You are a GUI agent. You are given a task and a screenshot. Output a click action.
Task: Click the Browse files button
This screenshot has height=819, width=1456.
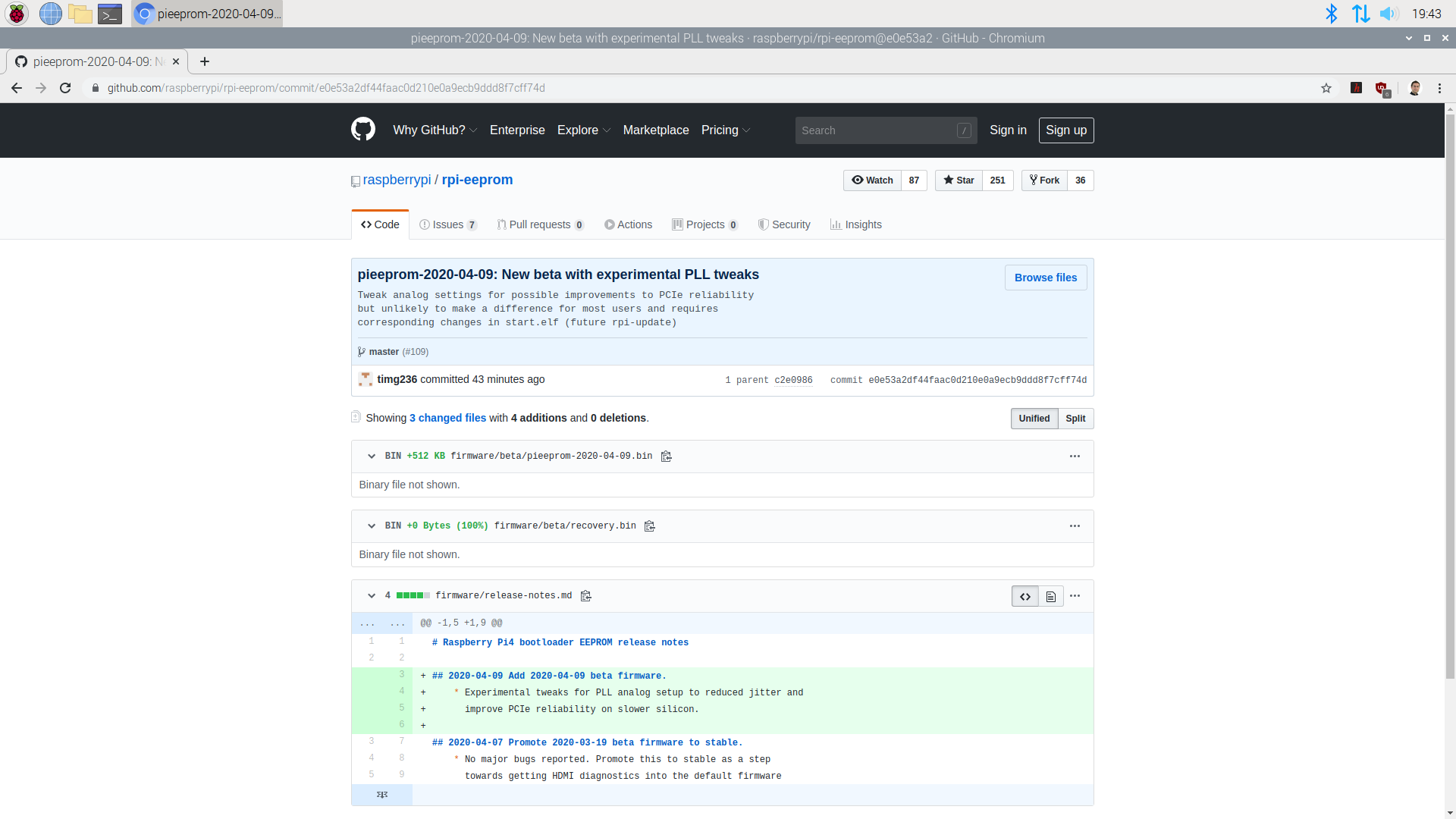(x=1045, y=278)
